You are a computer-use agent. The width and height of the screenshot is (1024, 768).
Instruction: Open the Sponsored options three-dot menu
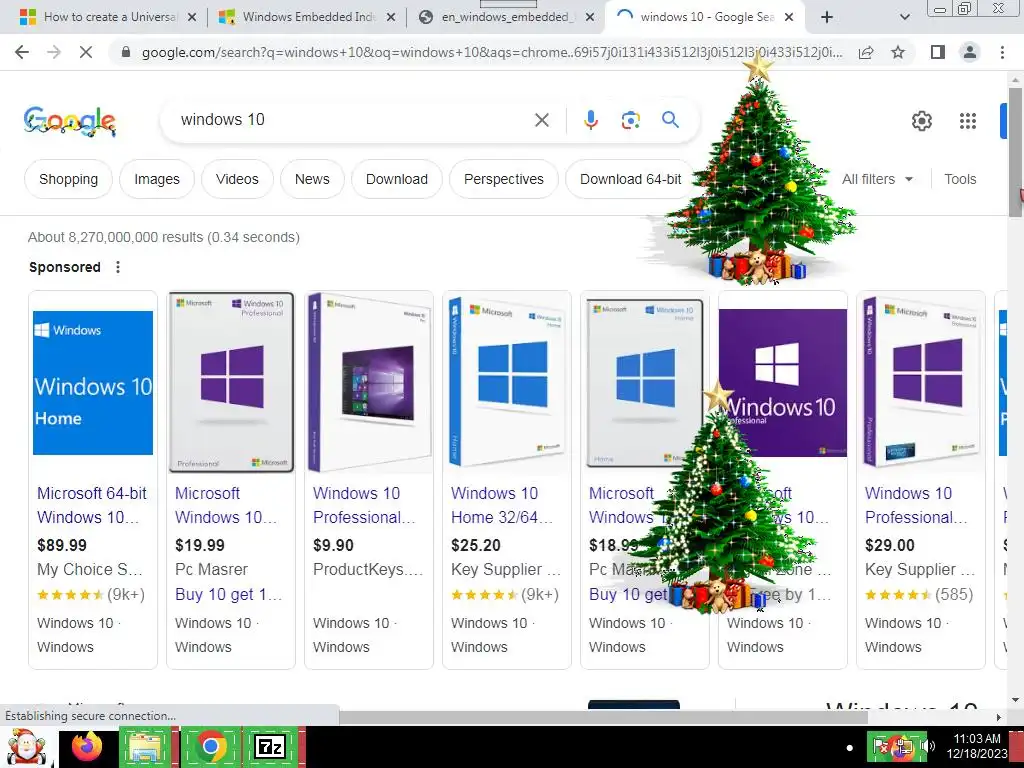118,267
